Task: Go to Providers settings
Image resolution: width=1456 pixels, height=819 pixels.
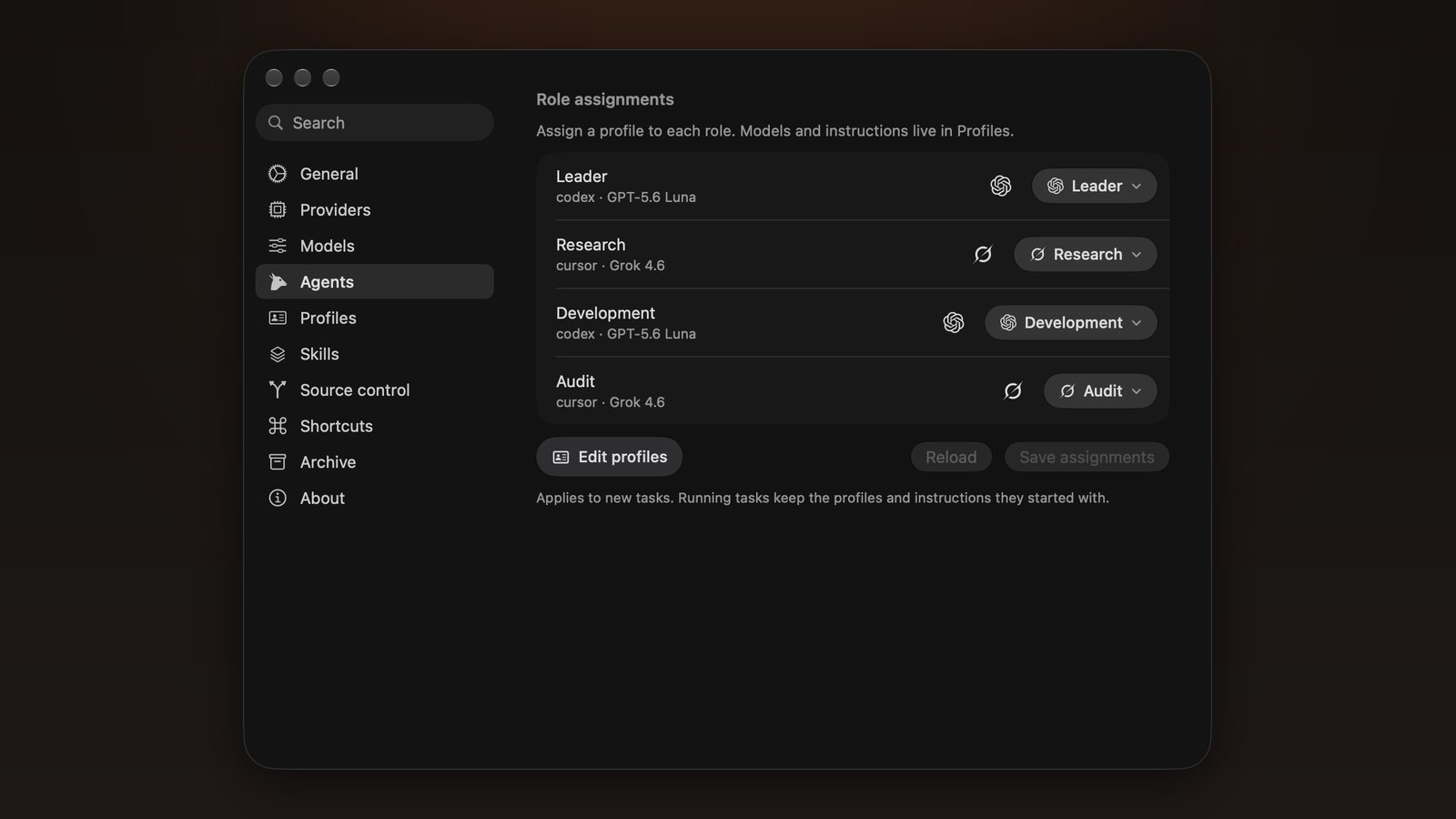Action: (x=374, y=210)
